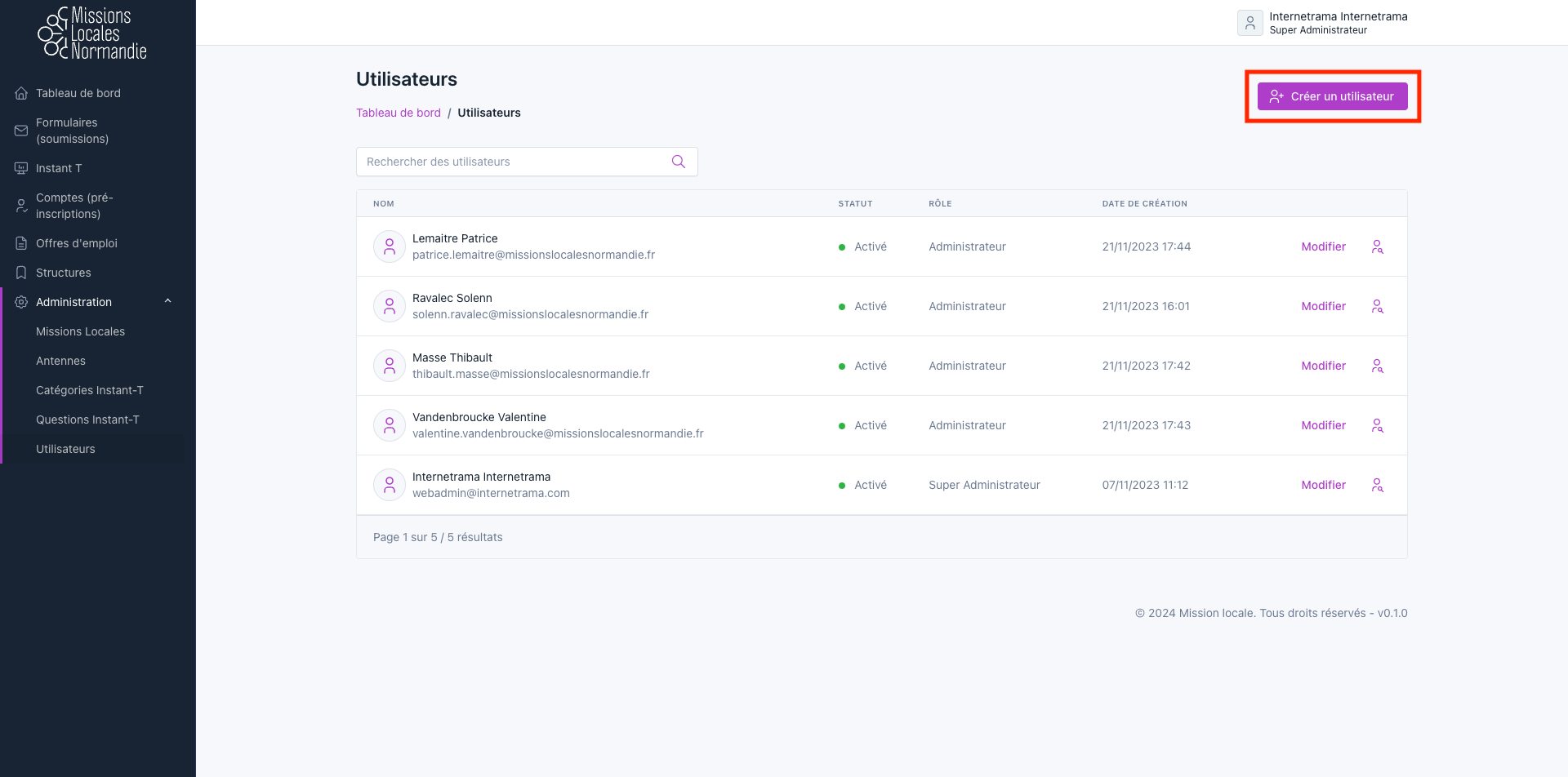
Task: Click the search magnifier icon
Action: (678, 162)
